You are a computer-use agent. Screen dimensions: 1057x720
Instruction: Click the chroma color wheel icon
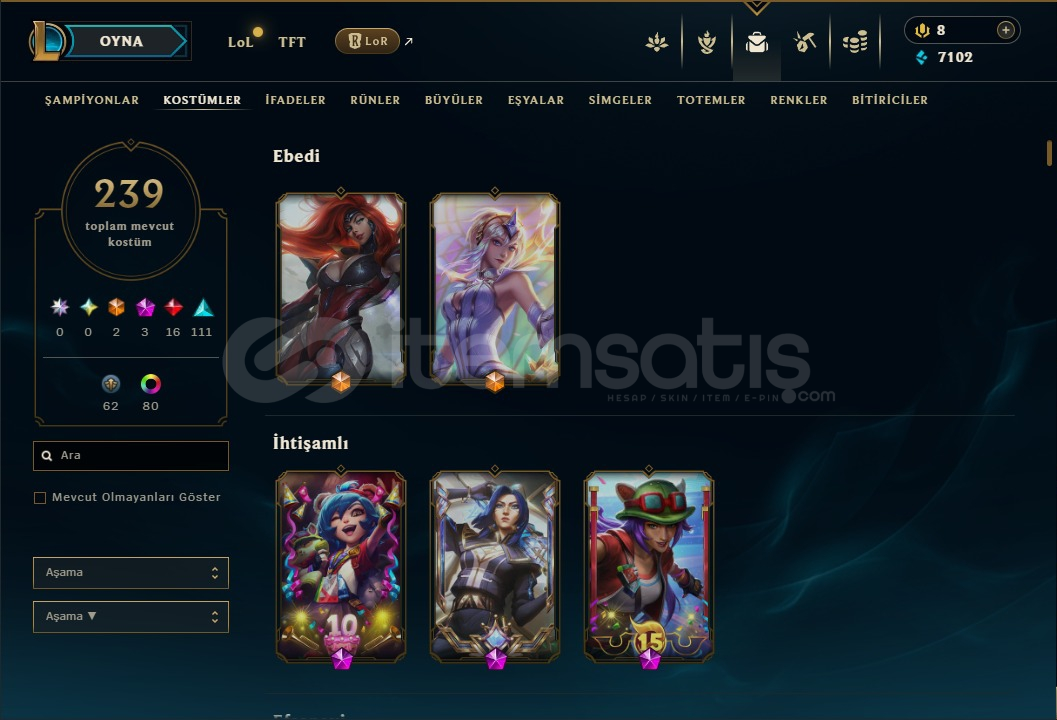click(x=150, y=384)
